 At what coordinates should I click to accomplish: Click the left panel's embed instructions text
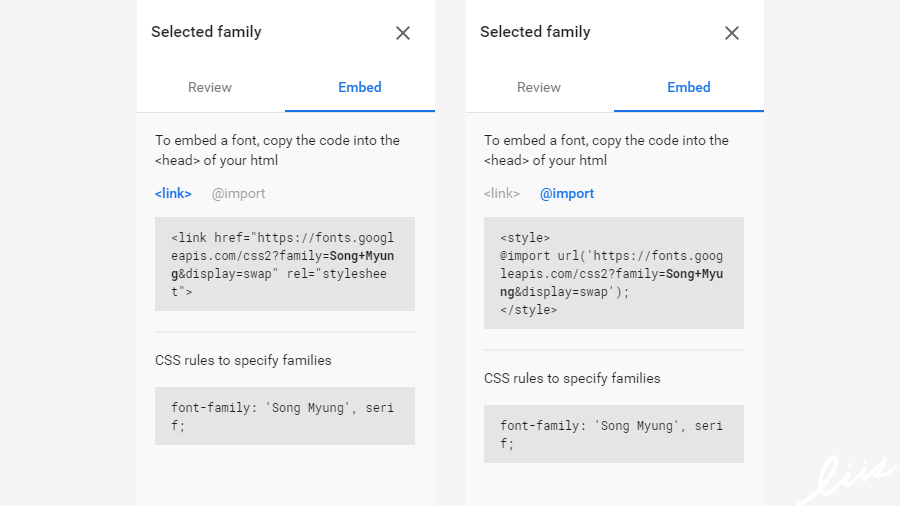tap(277, 150)
